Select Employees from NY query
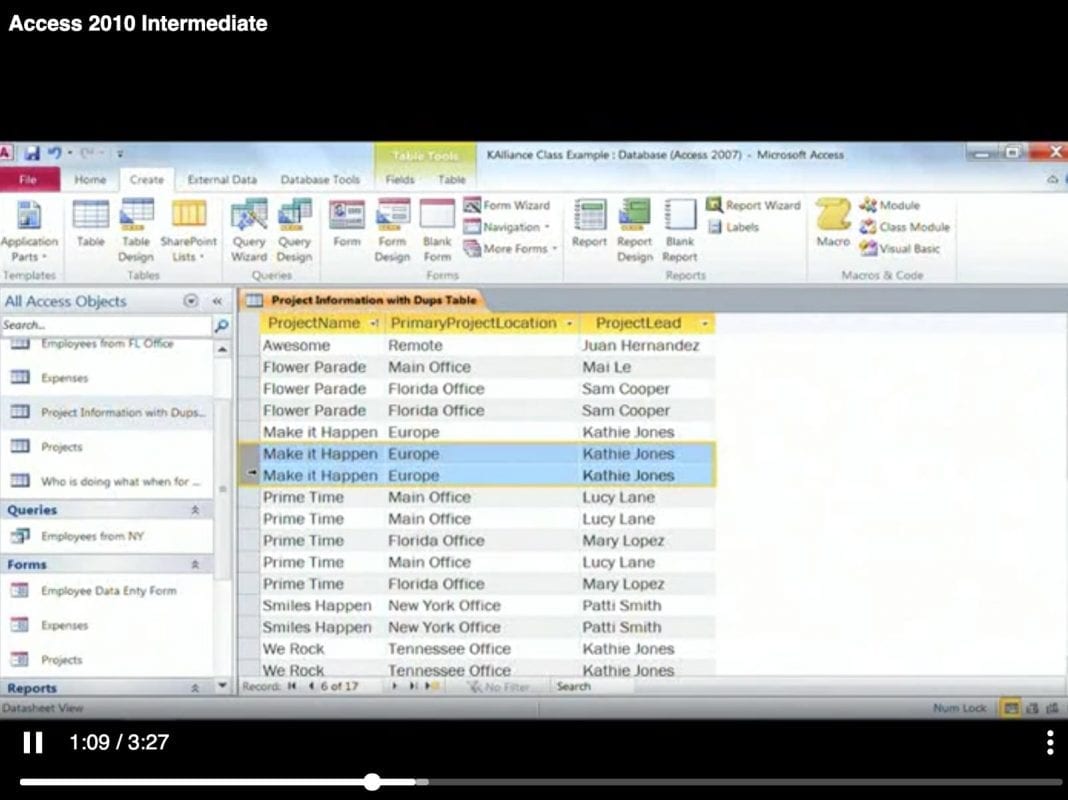Screen dimensions: 1068x800 tap(107, 537)
